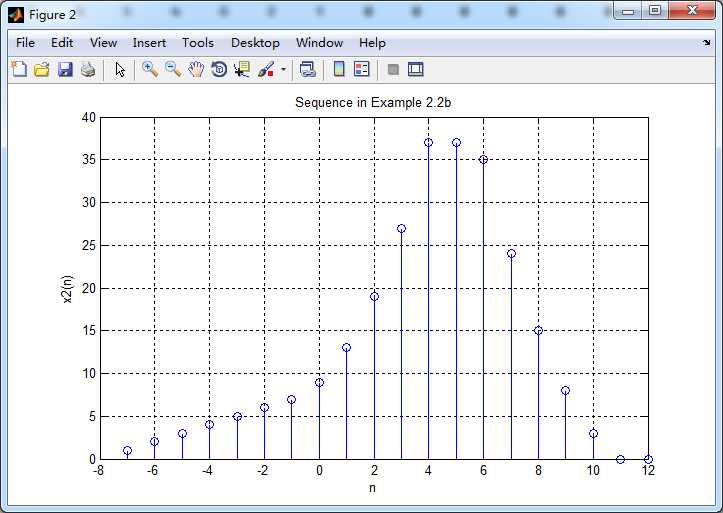
Task: Open the Brush color dropdown arrow
Action: click(283, 70)
